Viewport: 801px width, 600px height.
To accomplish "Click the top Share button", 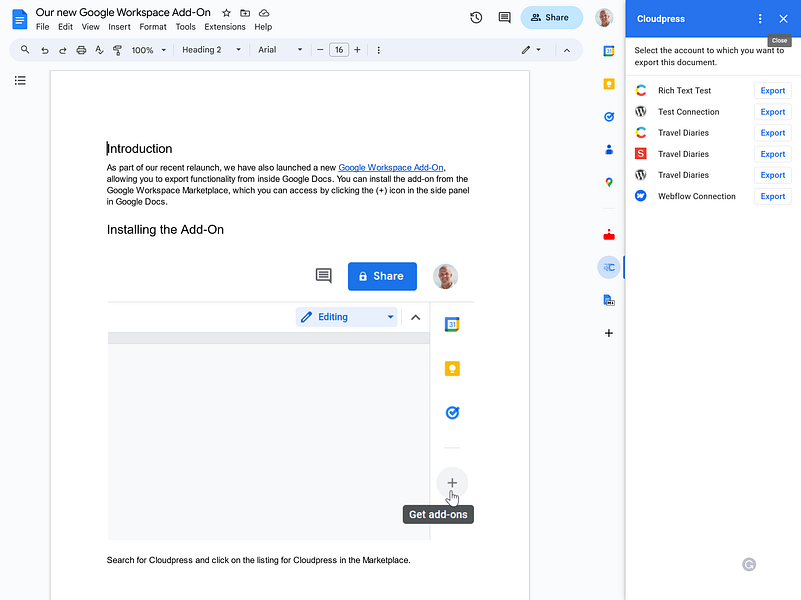I will [551, 18].
